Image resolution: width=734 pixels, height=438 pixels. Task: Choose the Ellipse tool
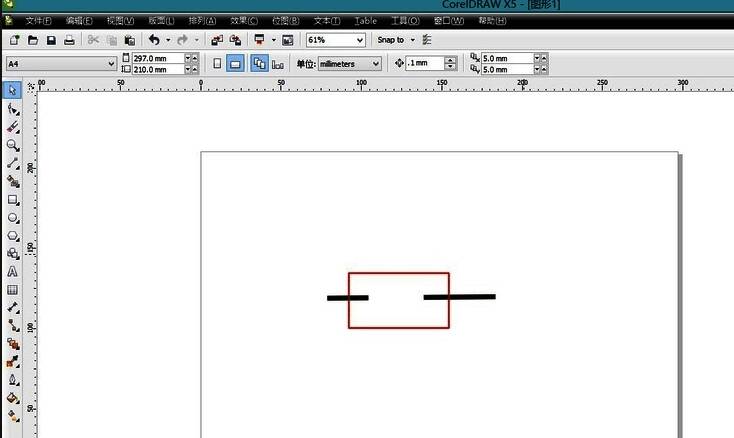(x=13, y=217)
